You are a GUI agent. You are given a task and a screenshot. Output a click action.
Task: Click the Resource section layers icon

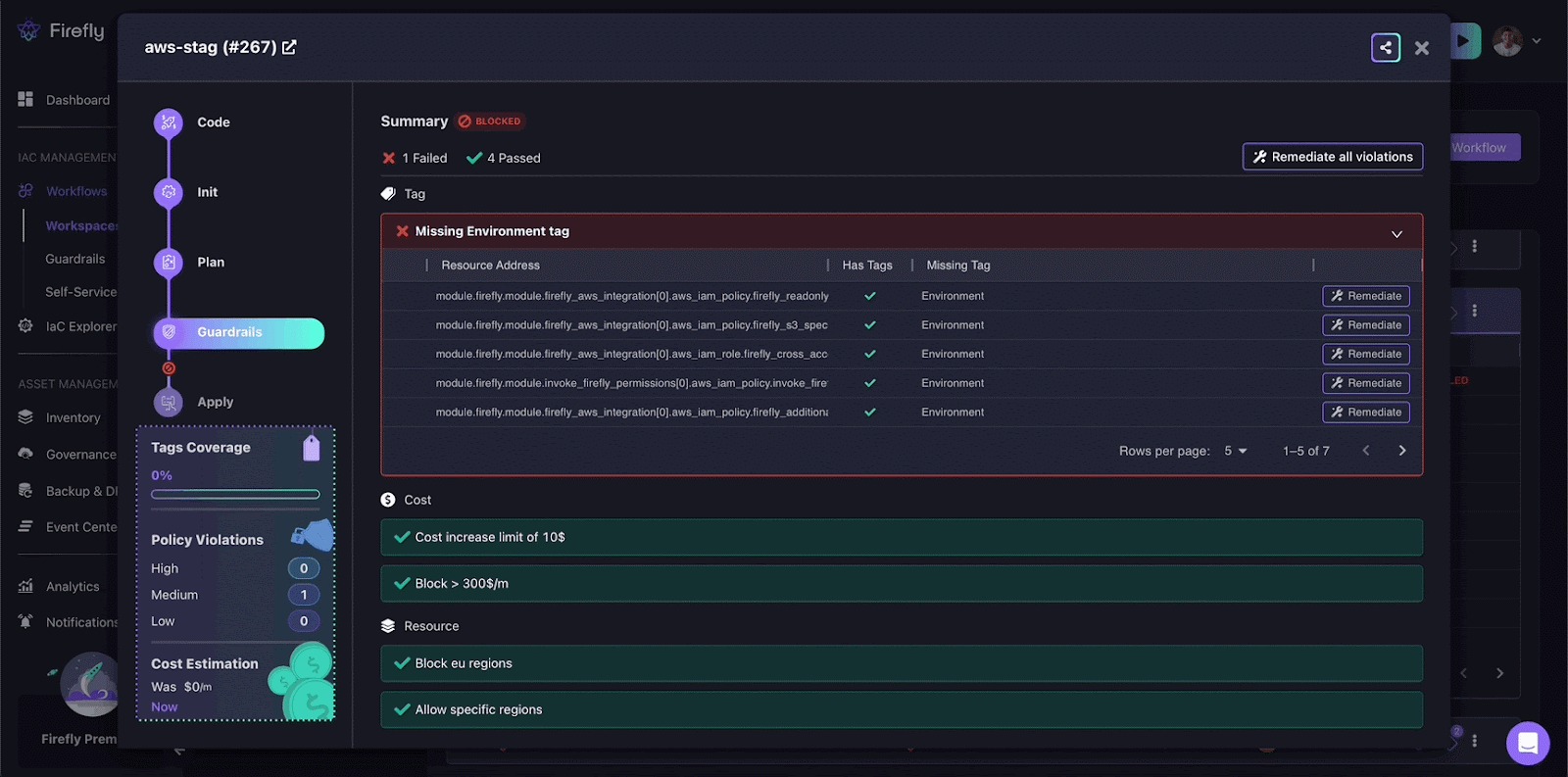388,626
